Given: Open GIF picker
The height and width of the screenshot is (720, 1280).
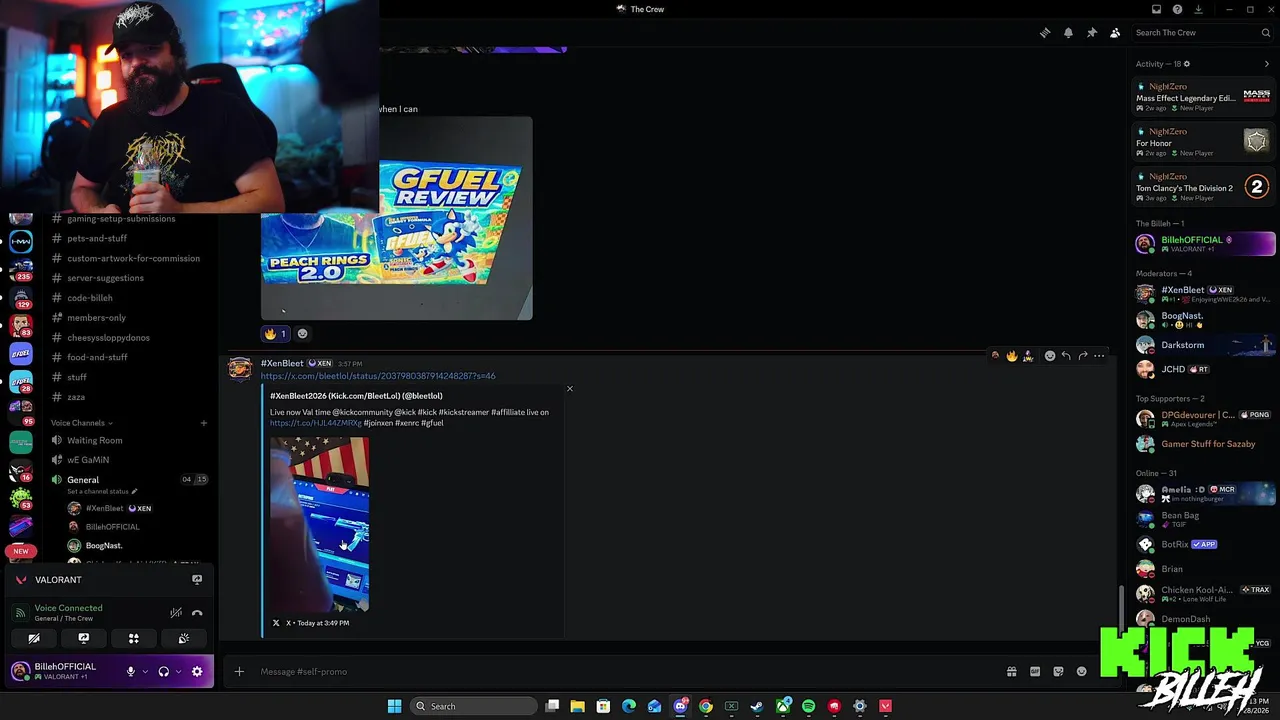Looking at the screenshot, I should pyautogui.click(x=1035, y=672).
